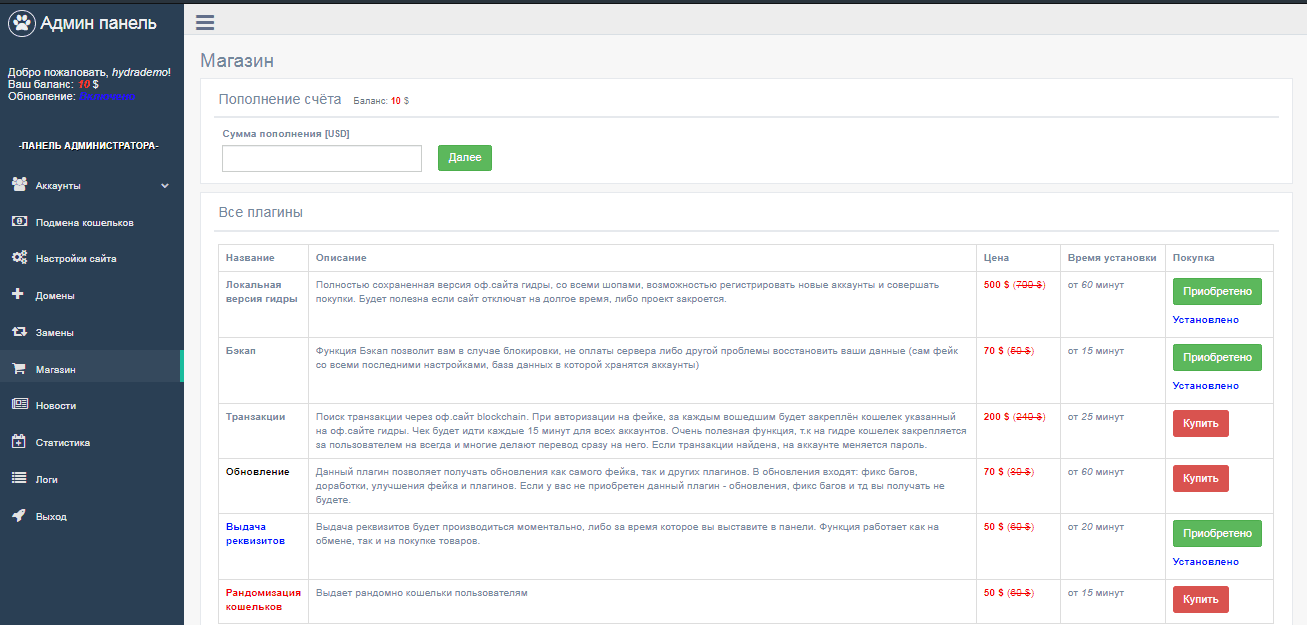
Task: Click the users icon beside Аккаунты
Action: click(19, 185)
